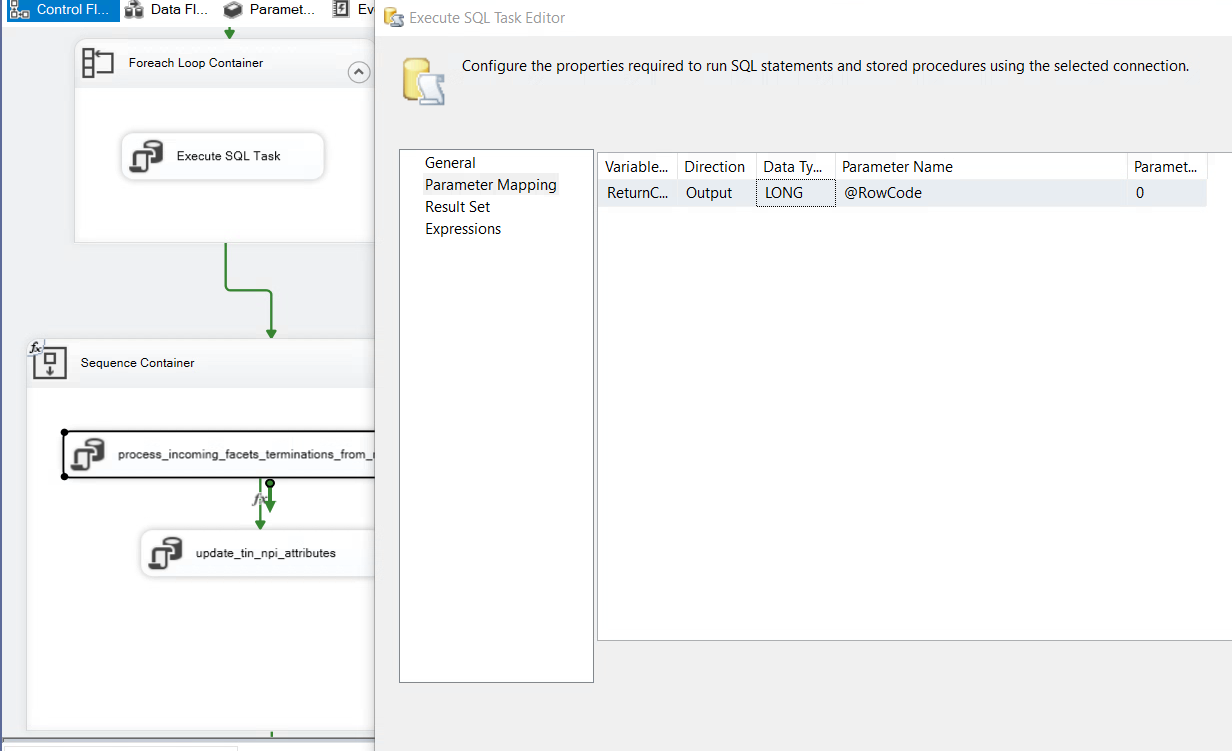
Task: Click the Direction column header
Action: tap(716, 167)
